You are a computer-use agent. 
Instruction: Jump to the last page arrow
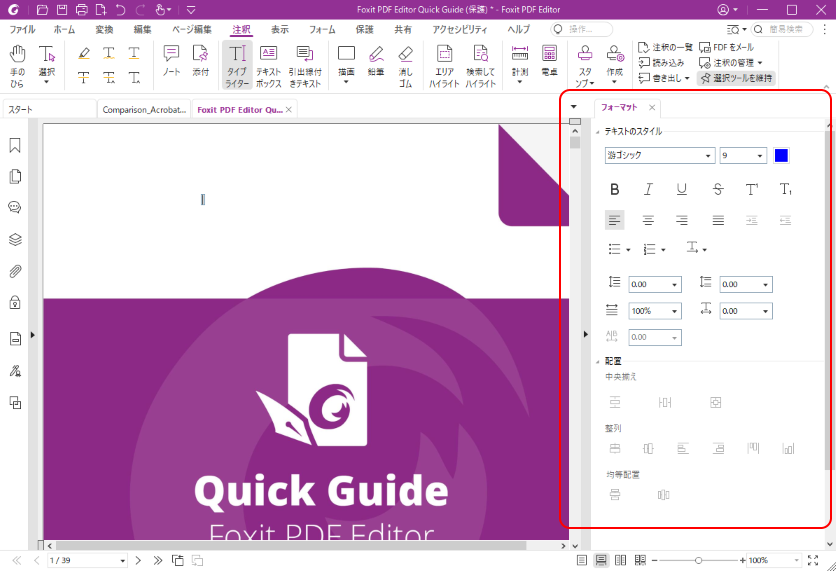click(x=157, y=560)
